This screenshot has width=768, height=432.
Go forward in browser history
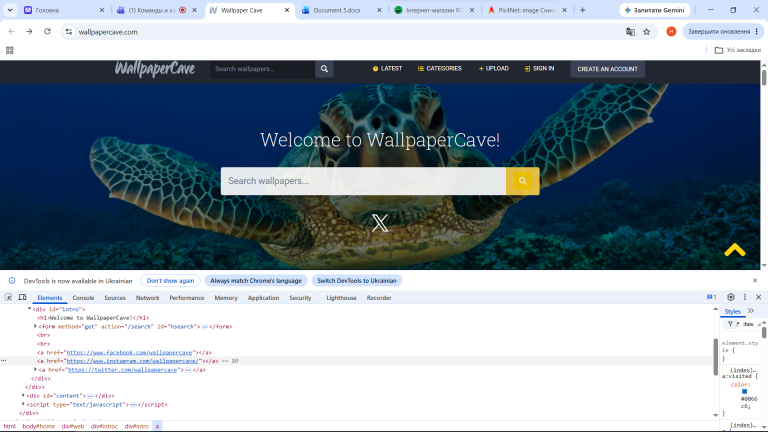tap(29, 31)
